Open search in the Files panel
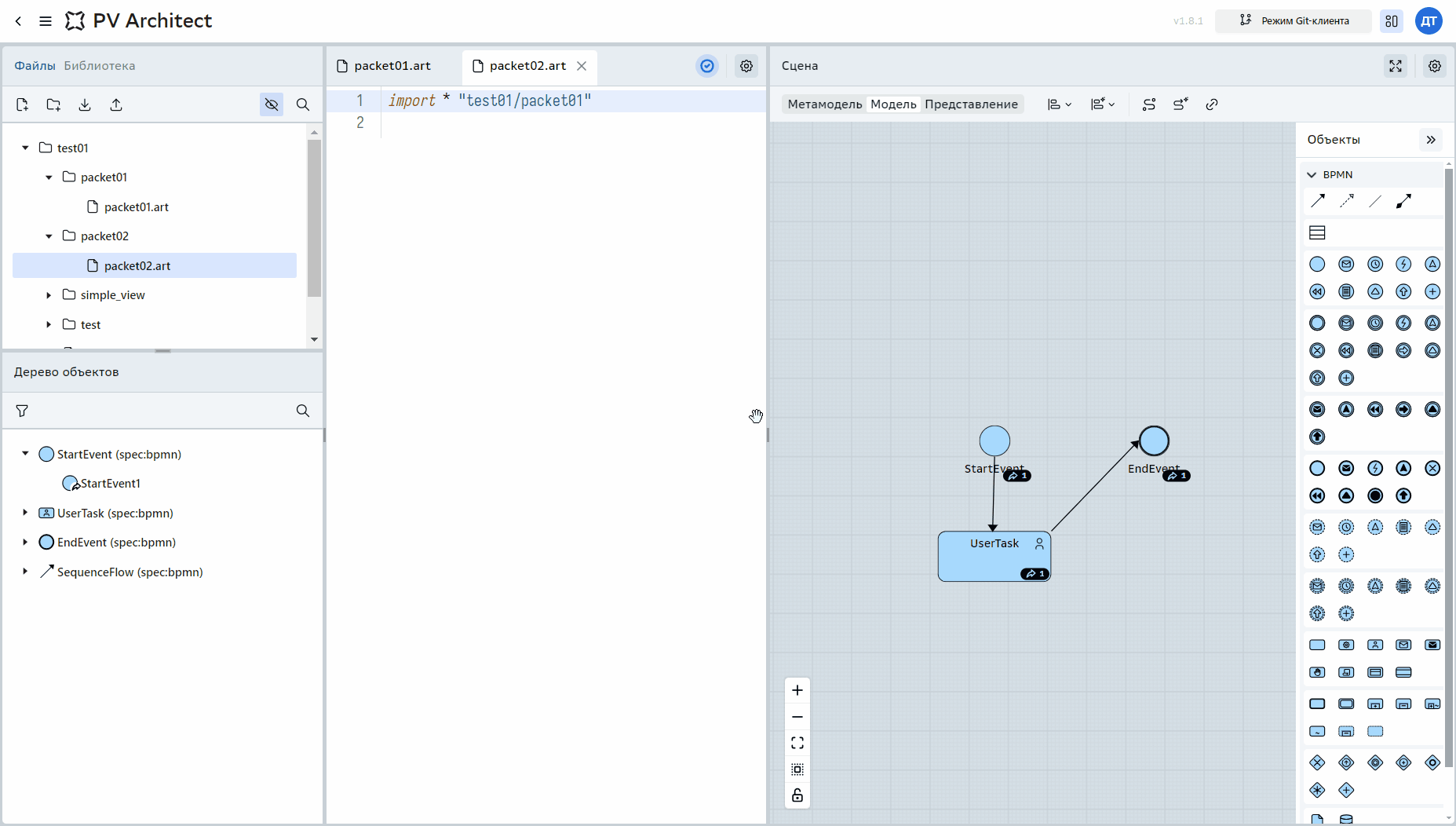The image size is (1456, 826). (303, 104)
